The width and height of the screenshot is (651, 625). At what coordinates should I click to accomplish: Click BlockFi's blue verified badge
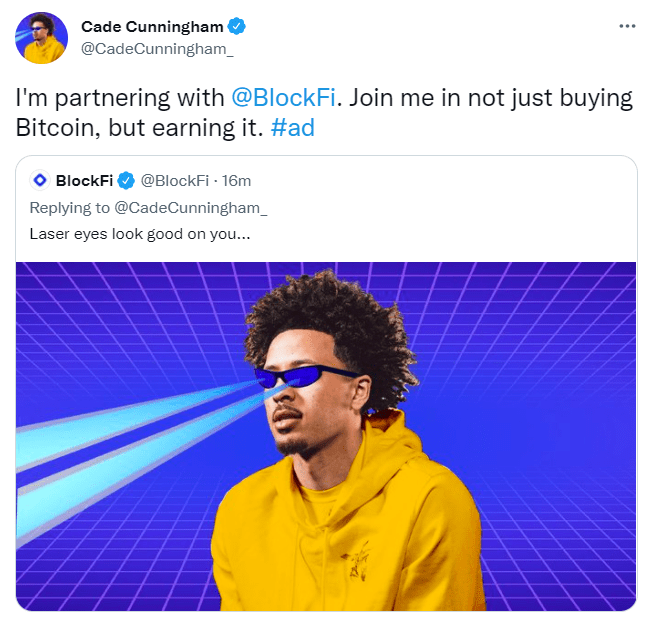click(x=126, y=181)
